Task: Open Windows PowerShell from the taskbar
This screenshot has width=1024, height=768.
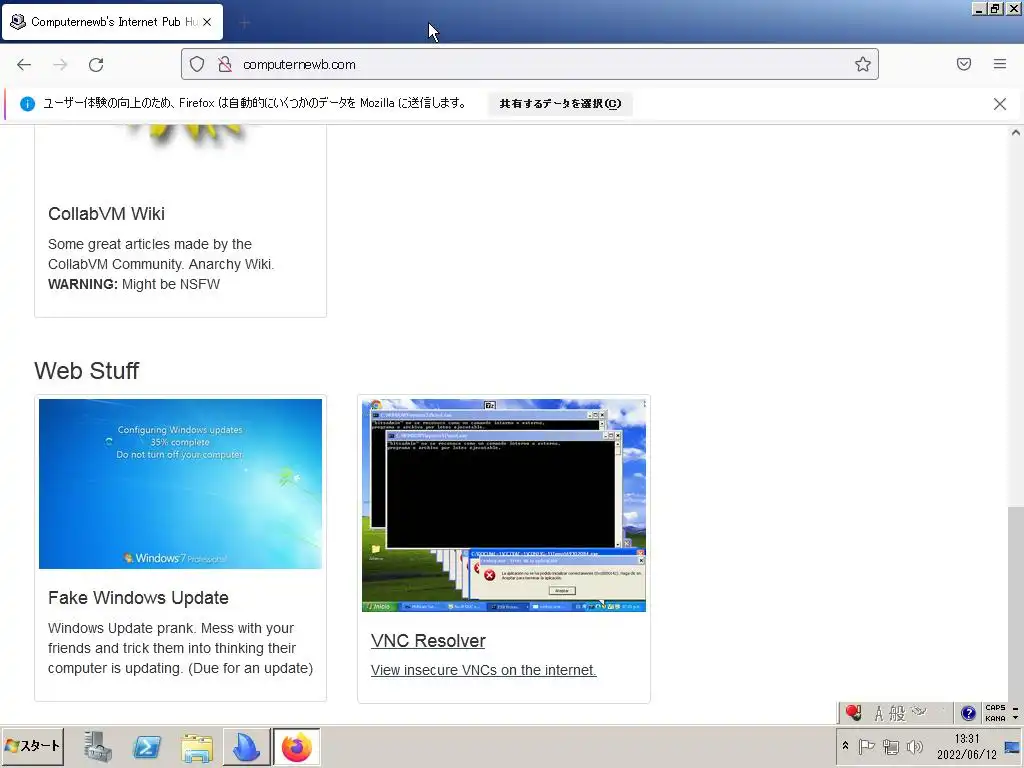Action: pyautogui.click(x=147, y=746)
